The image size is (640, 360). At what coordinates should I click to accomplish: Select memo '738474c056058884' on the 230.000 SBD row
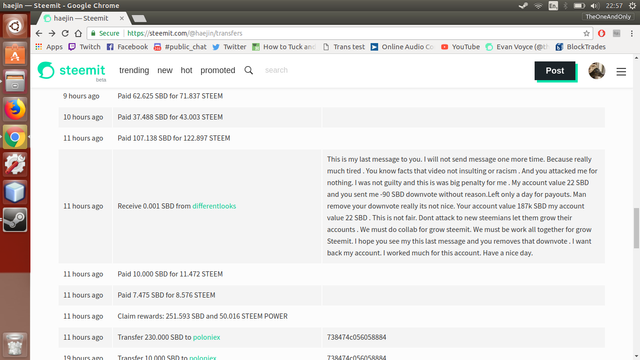click(356, 338)
